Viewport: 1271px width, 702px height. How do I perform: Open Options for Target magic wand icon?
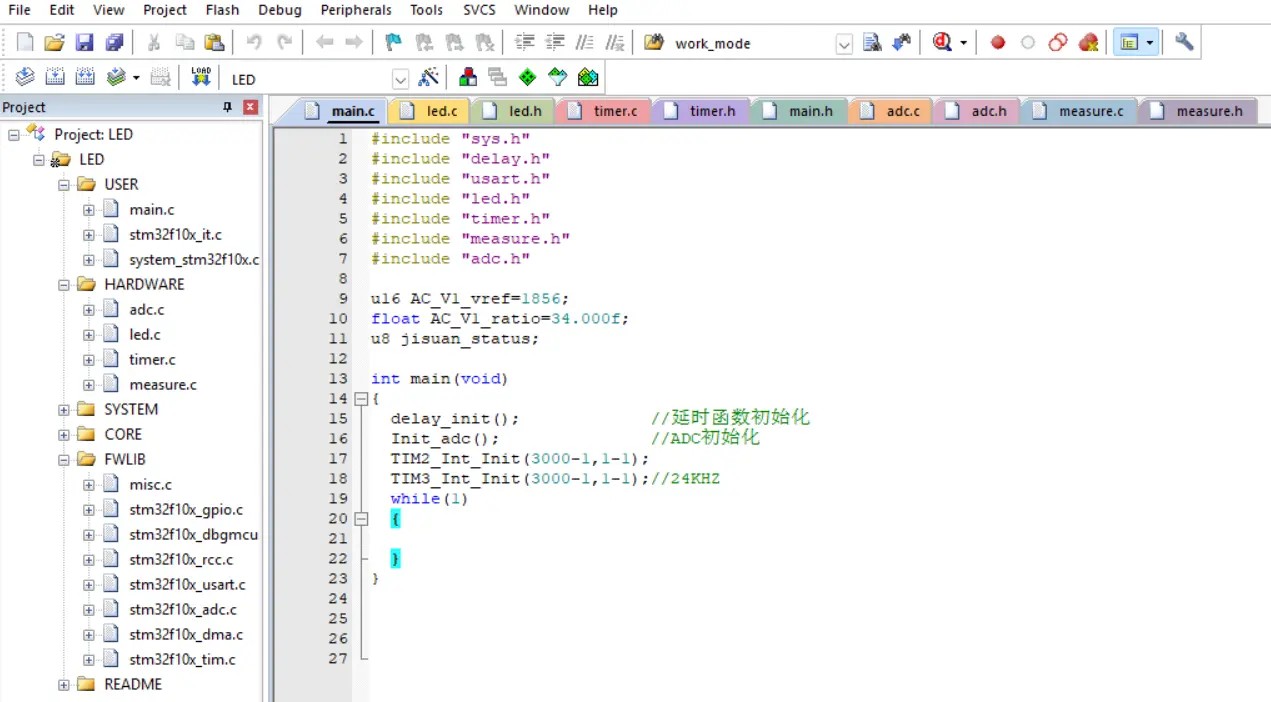429,78
